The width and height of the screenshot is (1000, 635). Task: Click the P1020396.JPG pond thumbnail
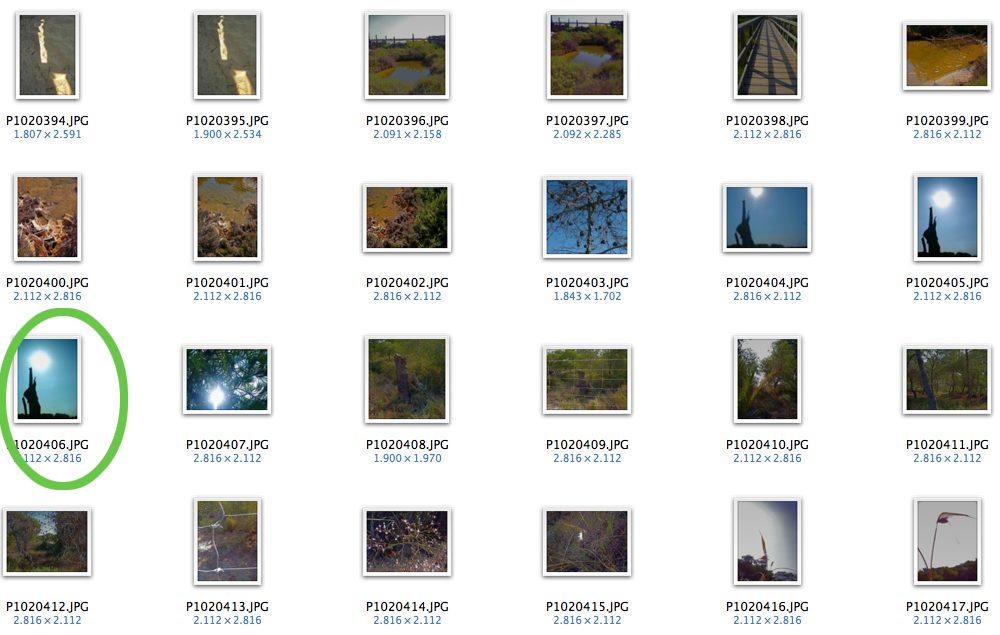(x=407, y=55)
